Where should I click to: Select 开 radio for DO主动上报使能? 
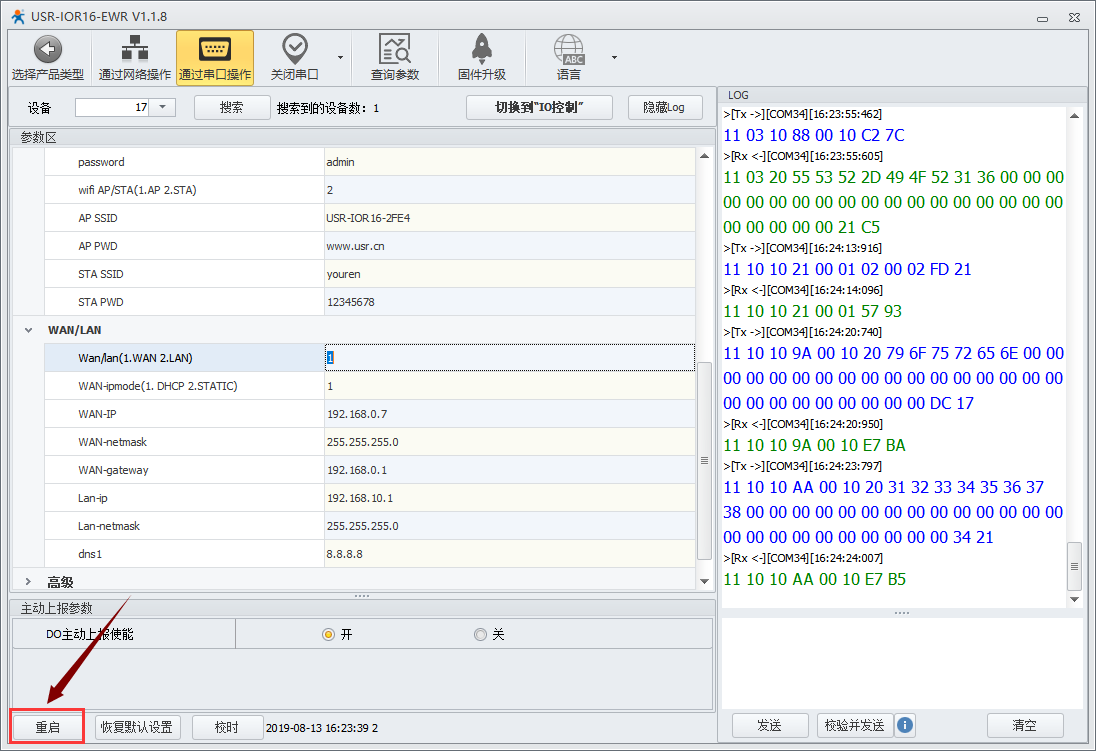pyautogui.click(x=328, y=635)
